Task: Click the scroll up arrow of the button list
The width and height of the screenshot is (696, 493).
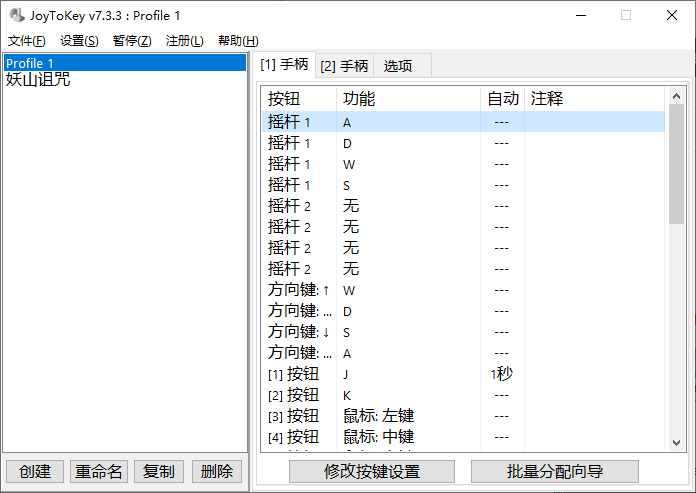Action: point(676,96)
